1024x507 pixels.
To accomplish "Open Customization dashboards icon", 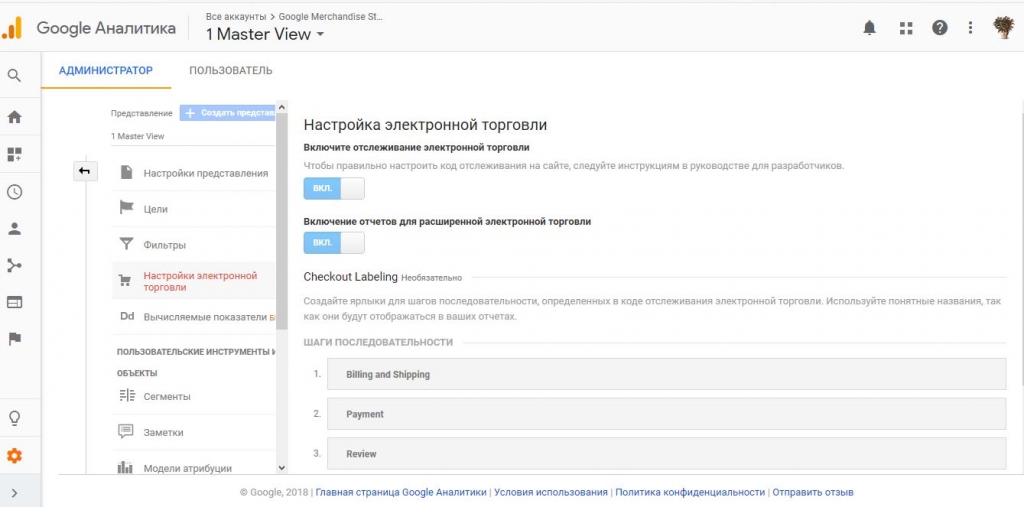I will [x=14, y=154].
